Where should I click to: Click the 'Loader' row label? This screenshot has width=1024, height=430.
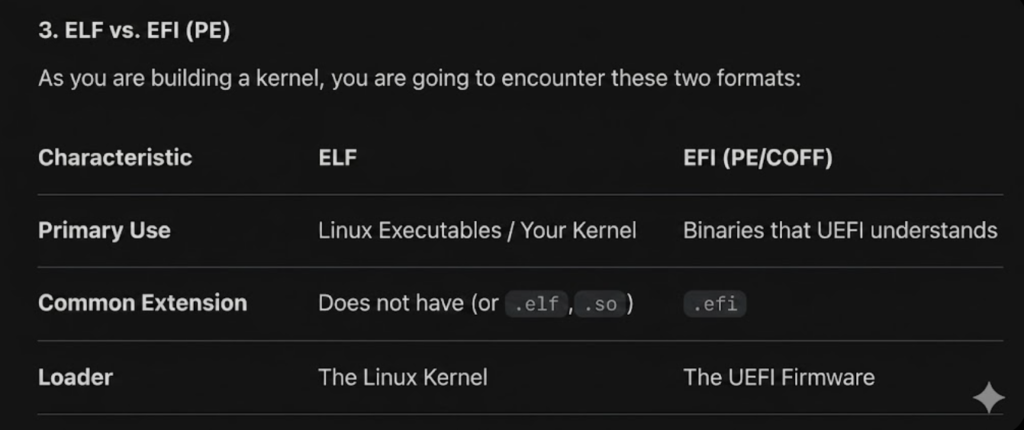click(75, 377)
